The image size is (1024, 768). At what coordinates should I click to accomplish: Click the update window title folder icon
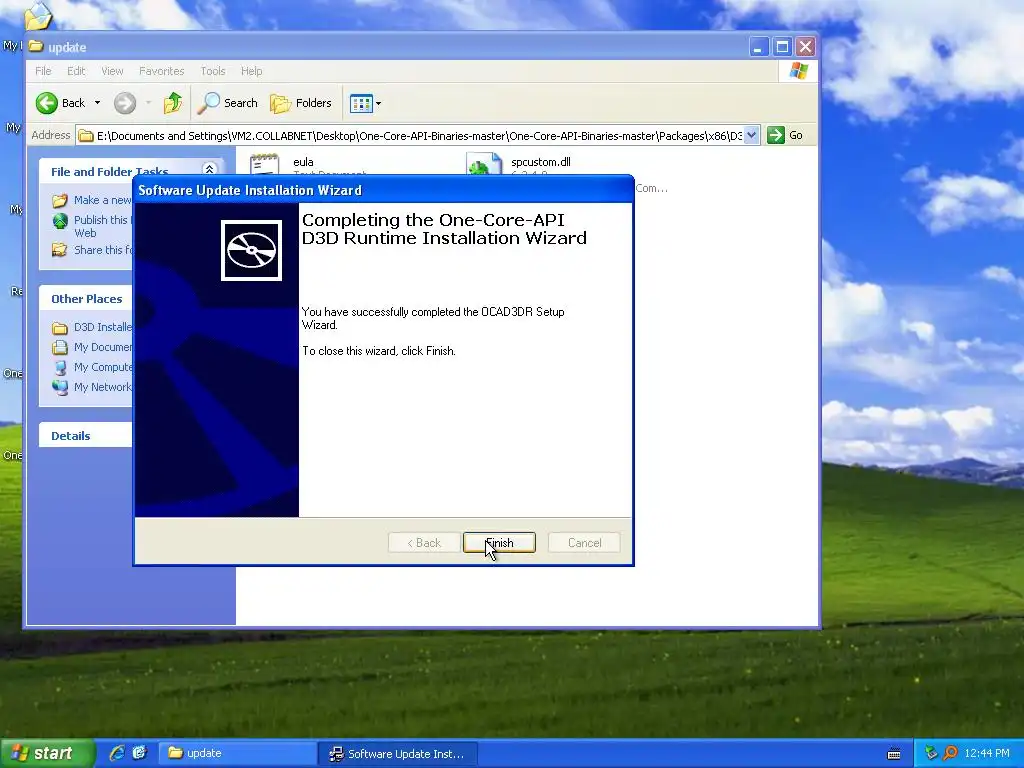click(x=36, y=46)
